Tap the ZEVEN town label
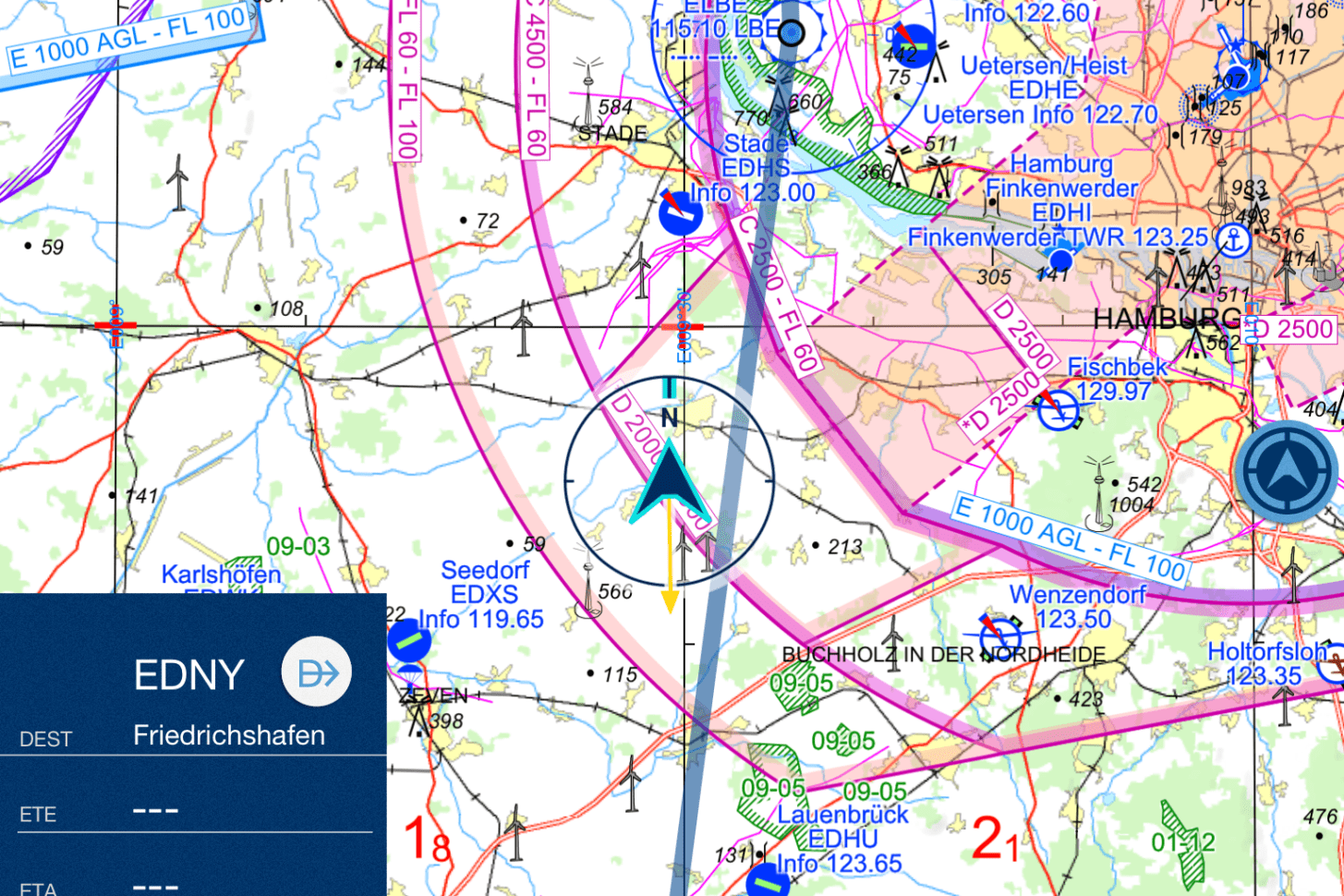Image resolution: width=1344 pixels, height=896 pixels. [x=434, y=696]
